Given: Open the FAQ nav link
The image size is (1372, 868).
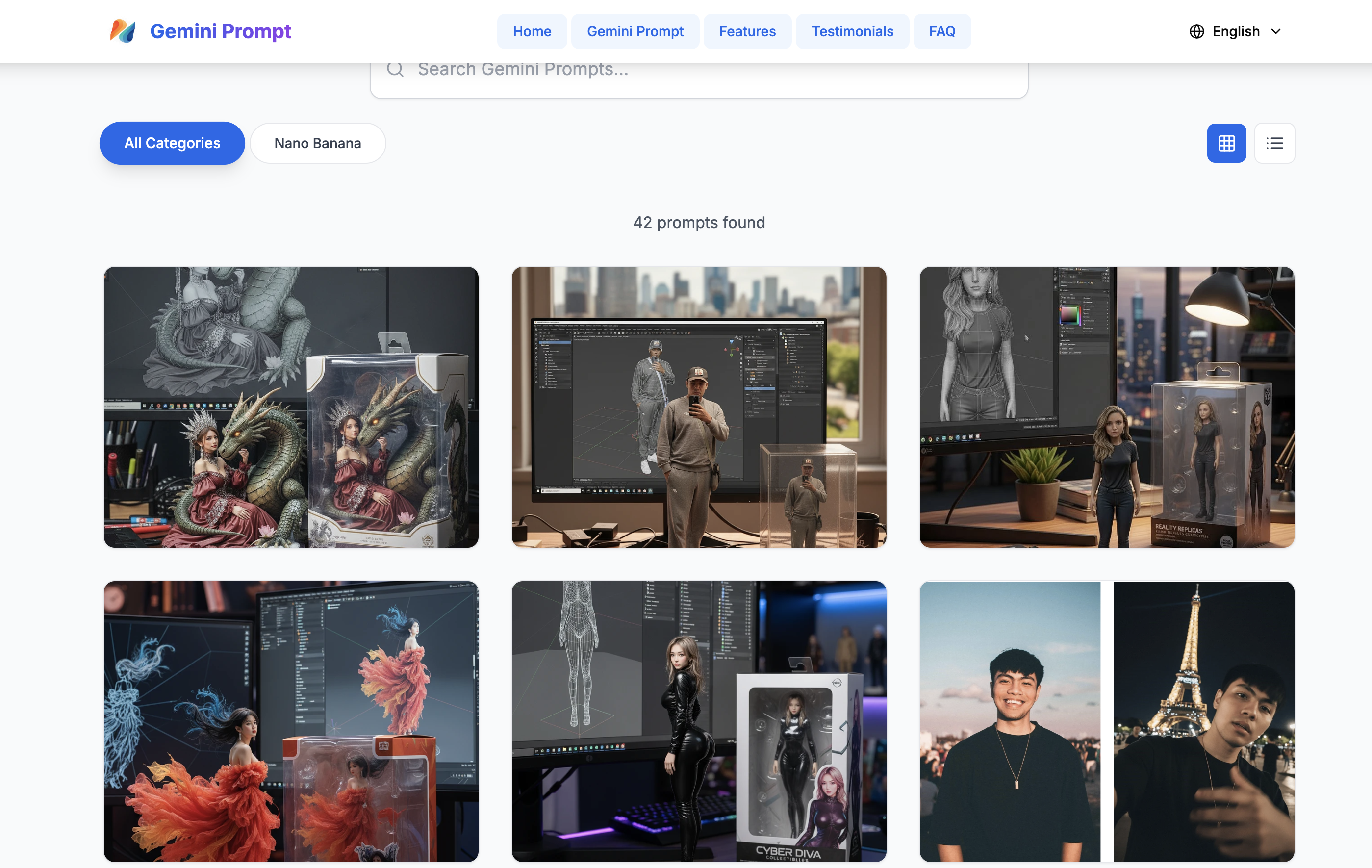Looking at the screenshot, I should [x=942, y=31].
